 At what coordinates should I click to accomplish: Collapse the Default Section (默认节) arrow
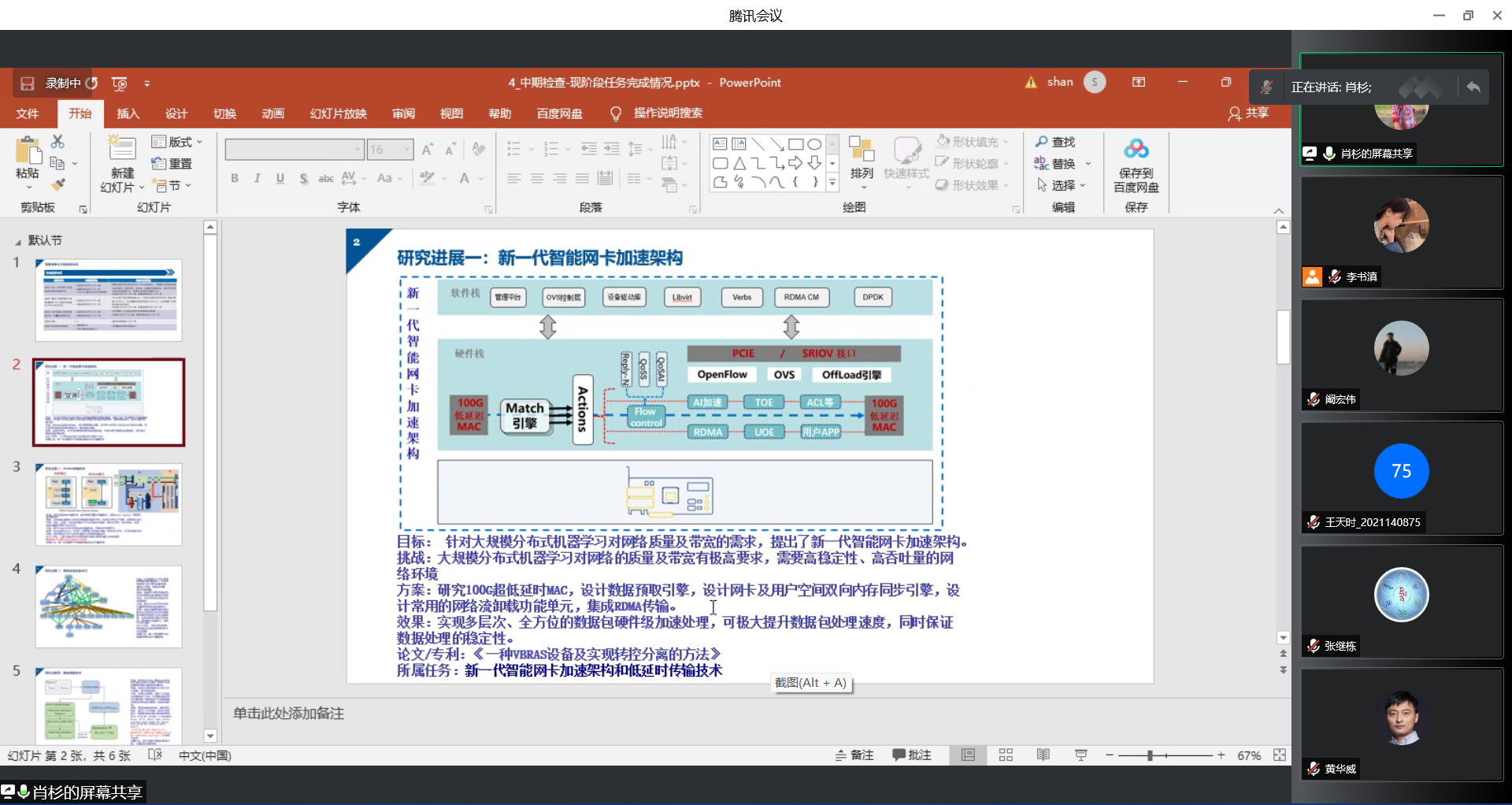click(x=18, y=241)
